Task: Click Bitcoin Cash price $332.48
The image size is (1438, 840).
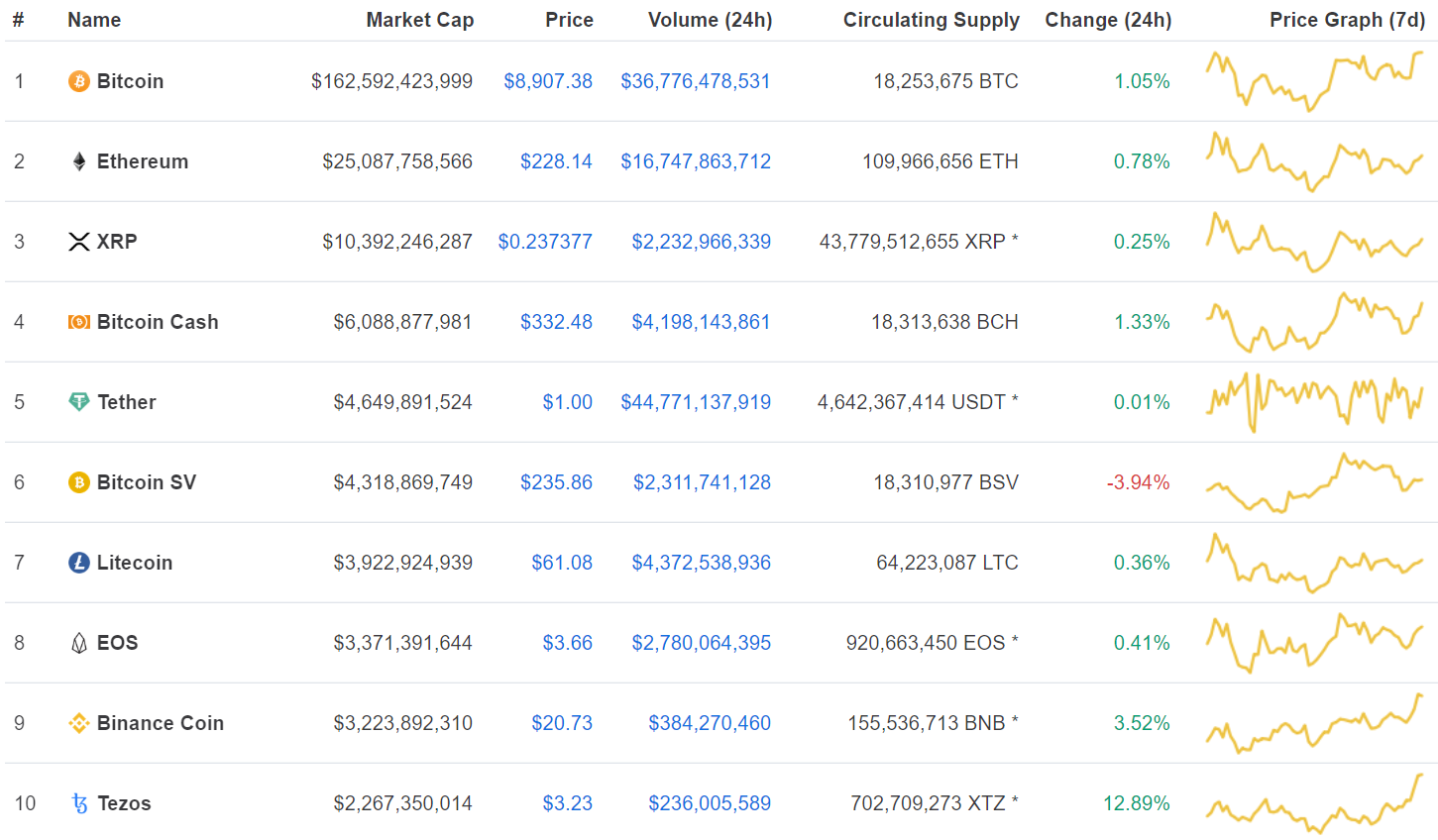Action: point(556,322)
